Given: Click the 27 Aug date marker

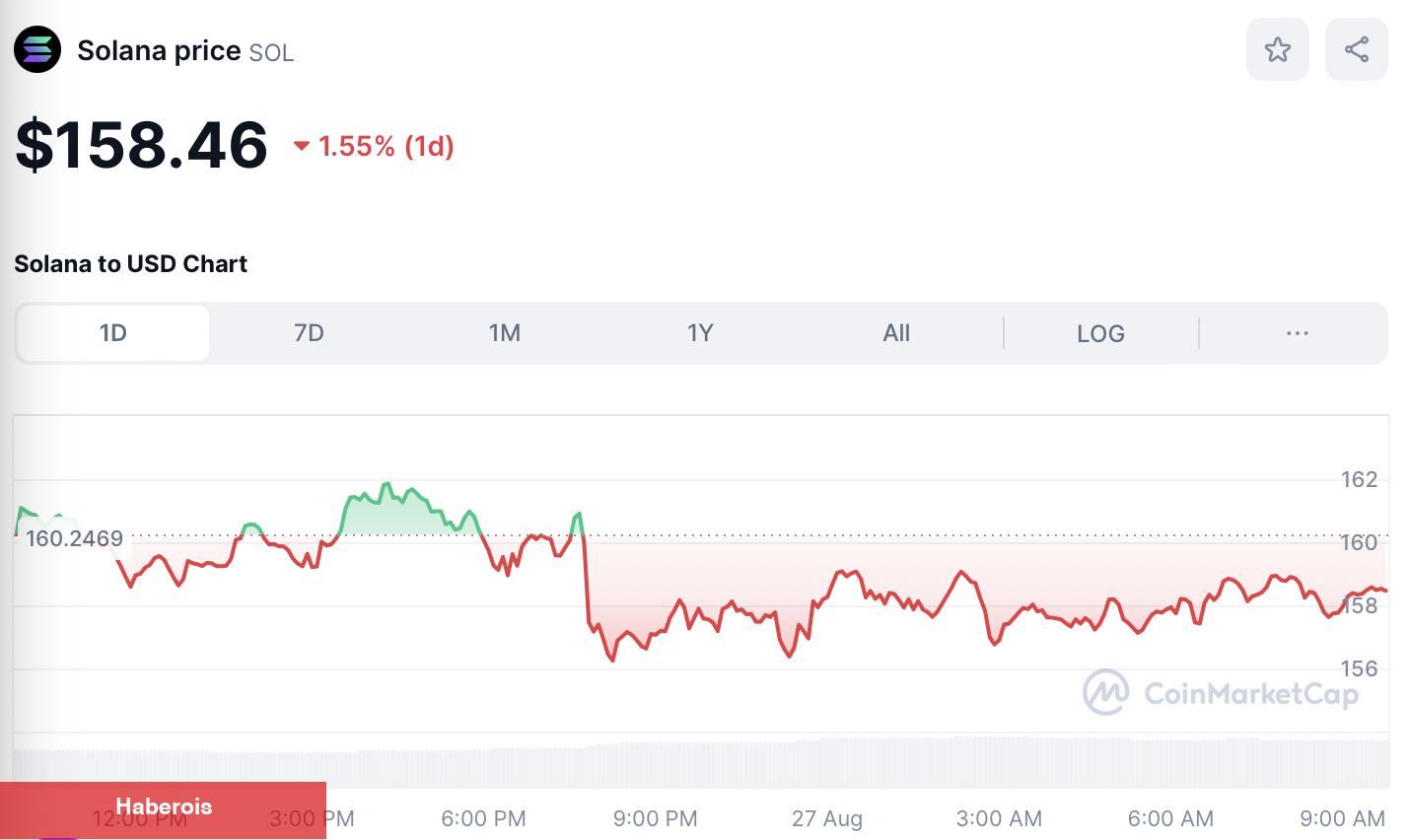Looking at the screenshot, I should 827,818.
